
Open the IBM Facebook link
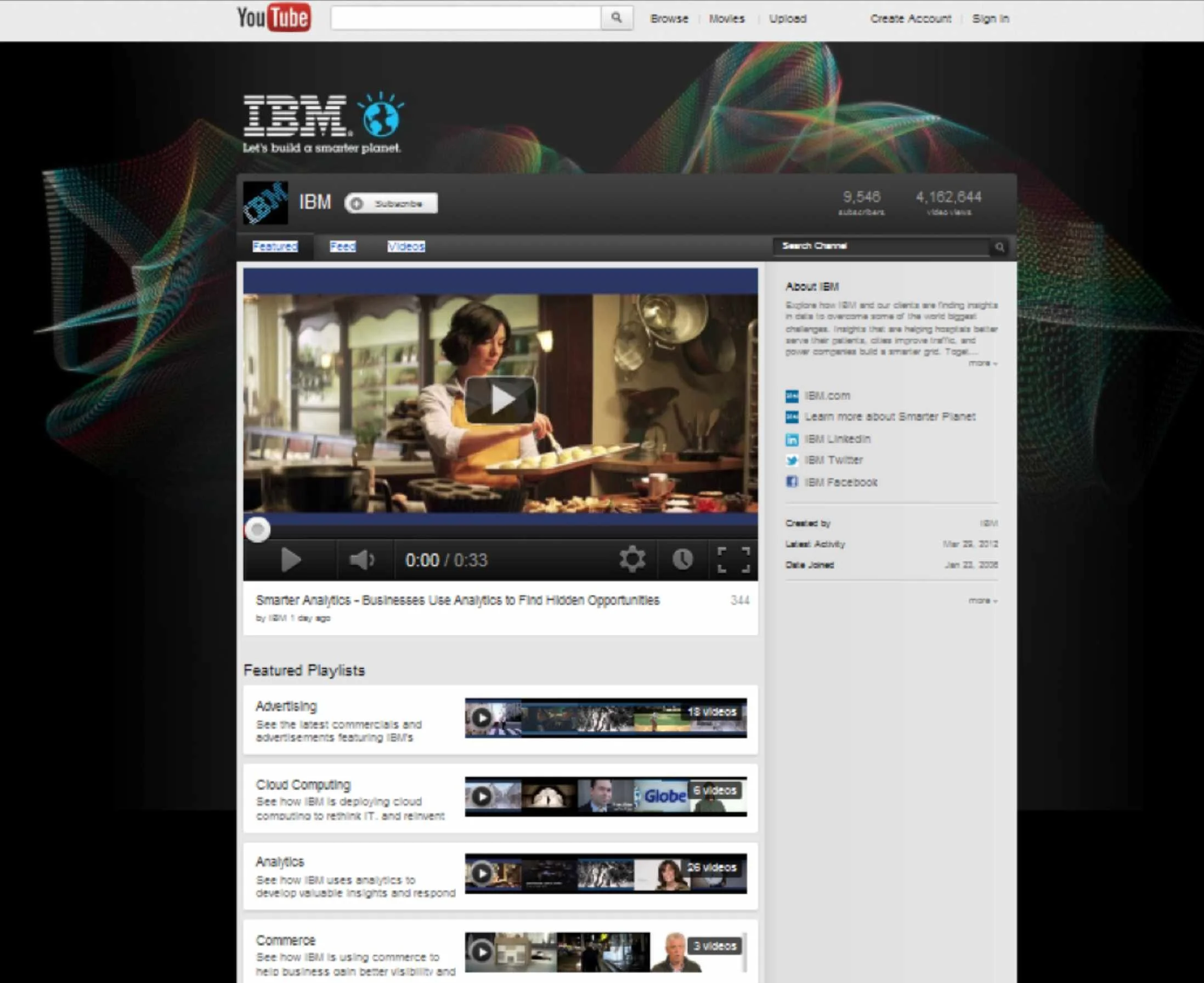(x=841, y=482)
